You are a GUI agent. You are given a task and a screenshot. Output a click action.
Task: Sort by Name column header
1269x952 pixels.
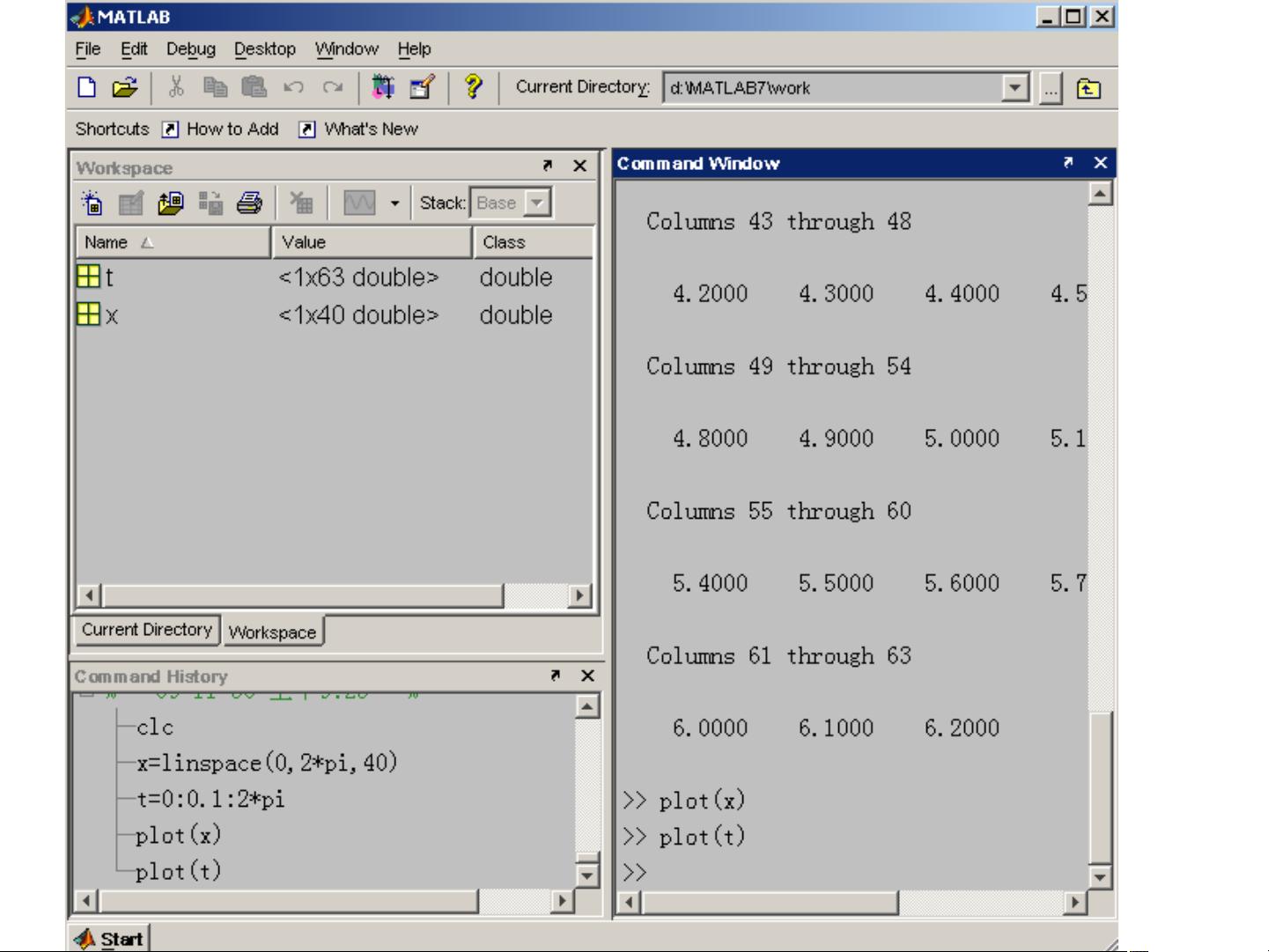[173, 242]
